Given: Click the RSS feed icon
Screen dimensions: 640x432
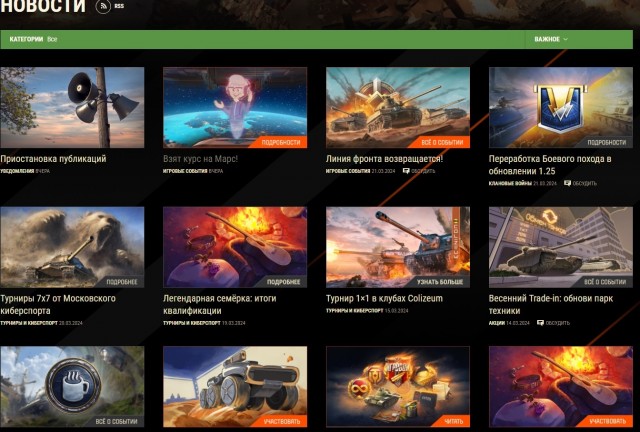Looking at the screenshot, I should tap(103, 6).
